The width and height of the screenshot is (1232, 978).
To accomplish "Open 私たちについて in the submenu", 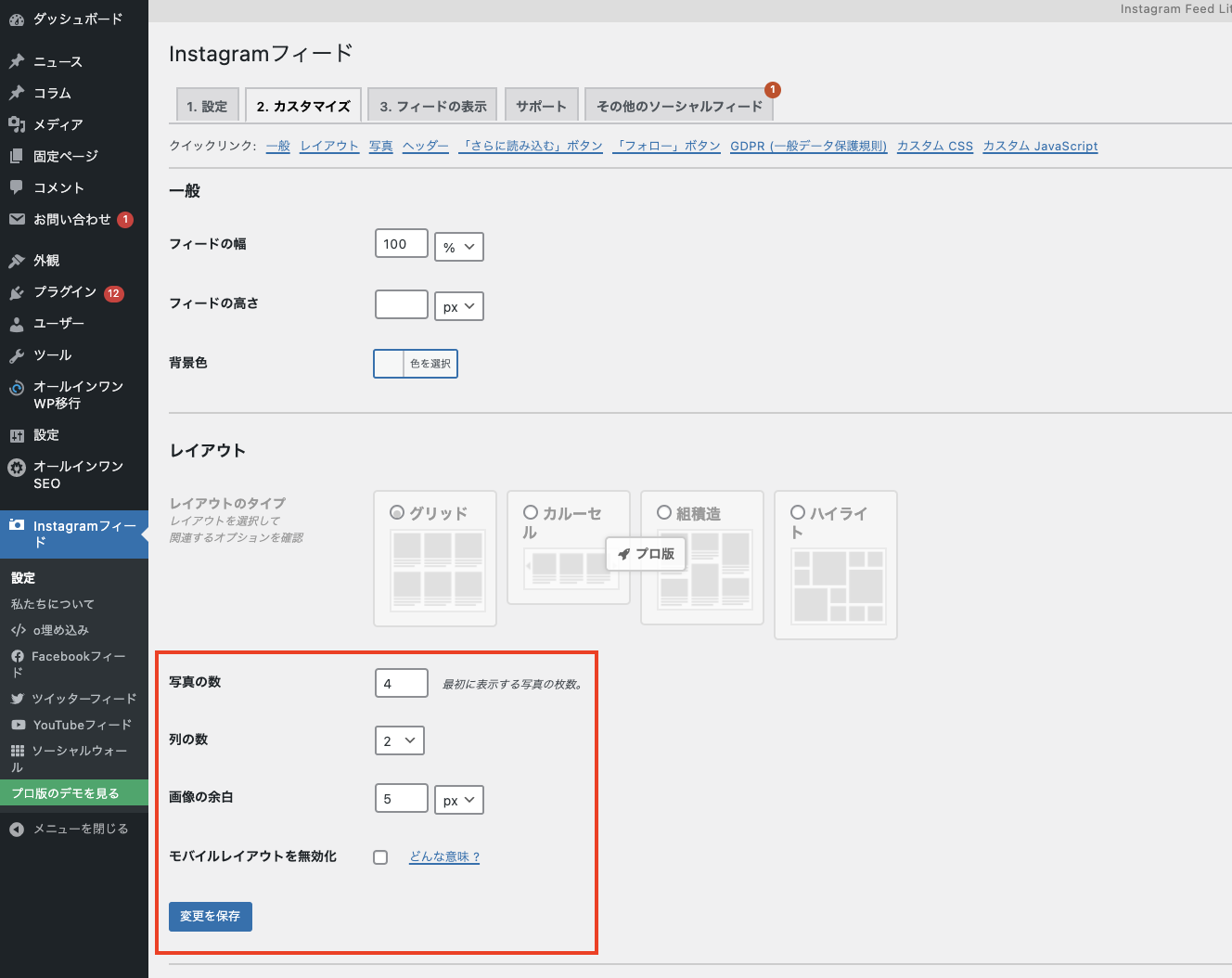I will click(x=53, y=604).
